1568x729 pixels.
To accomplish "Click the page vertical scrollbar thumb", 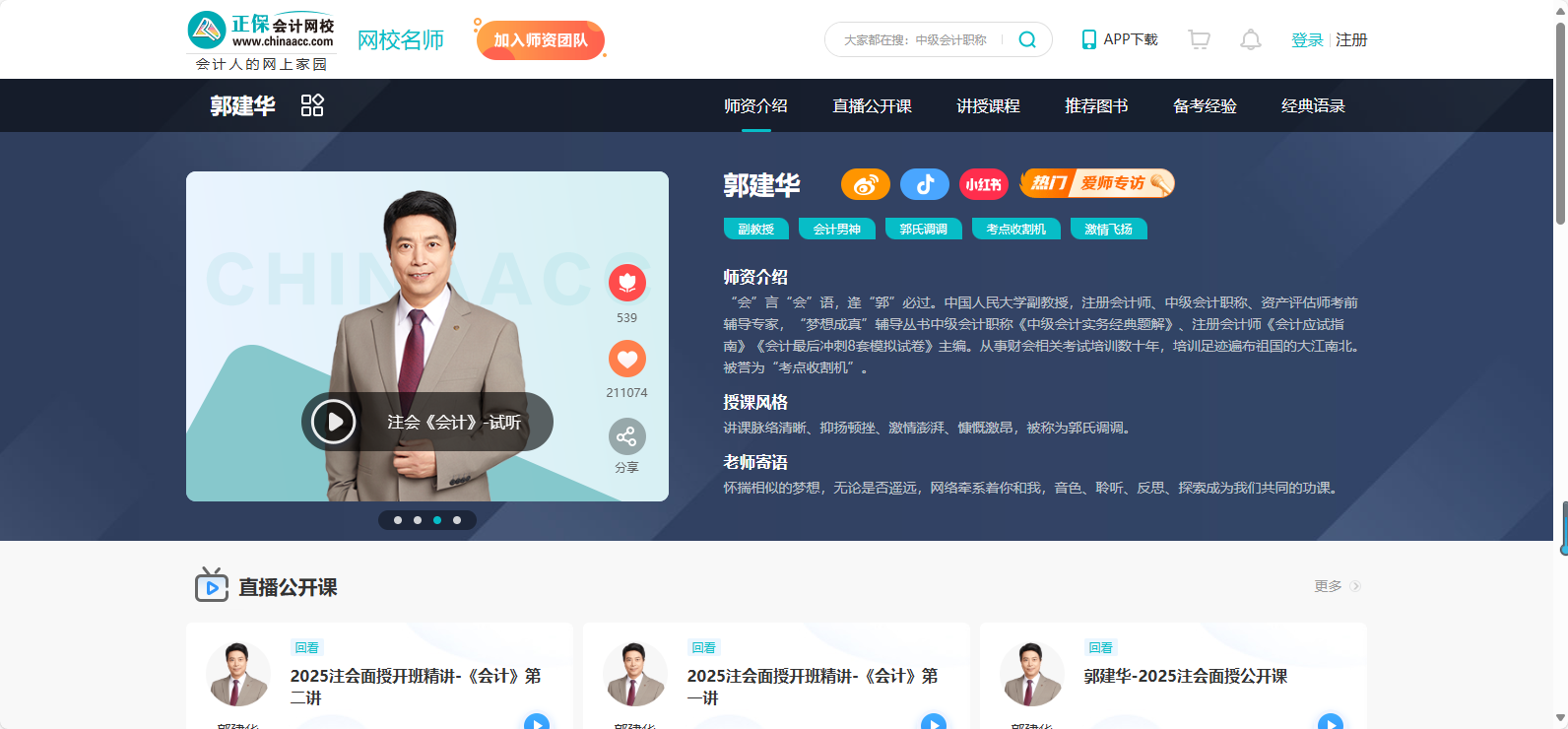I will coord(1560,123).
